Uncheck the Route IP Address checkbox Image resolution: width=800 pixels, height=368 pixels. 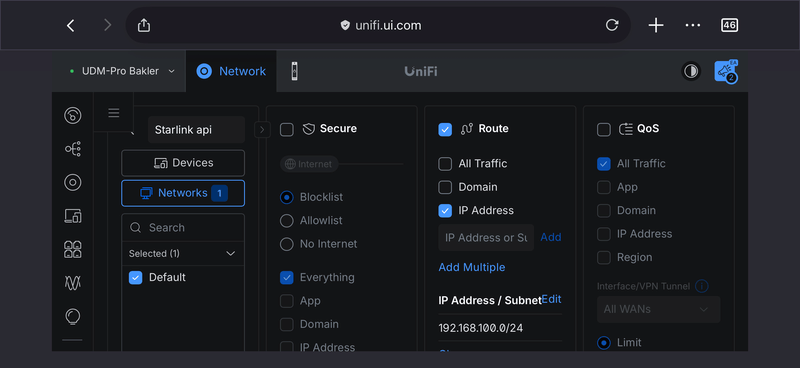pyautogui.click(x=445, y=210)
